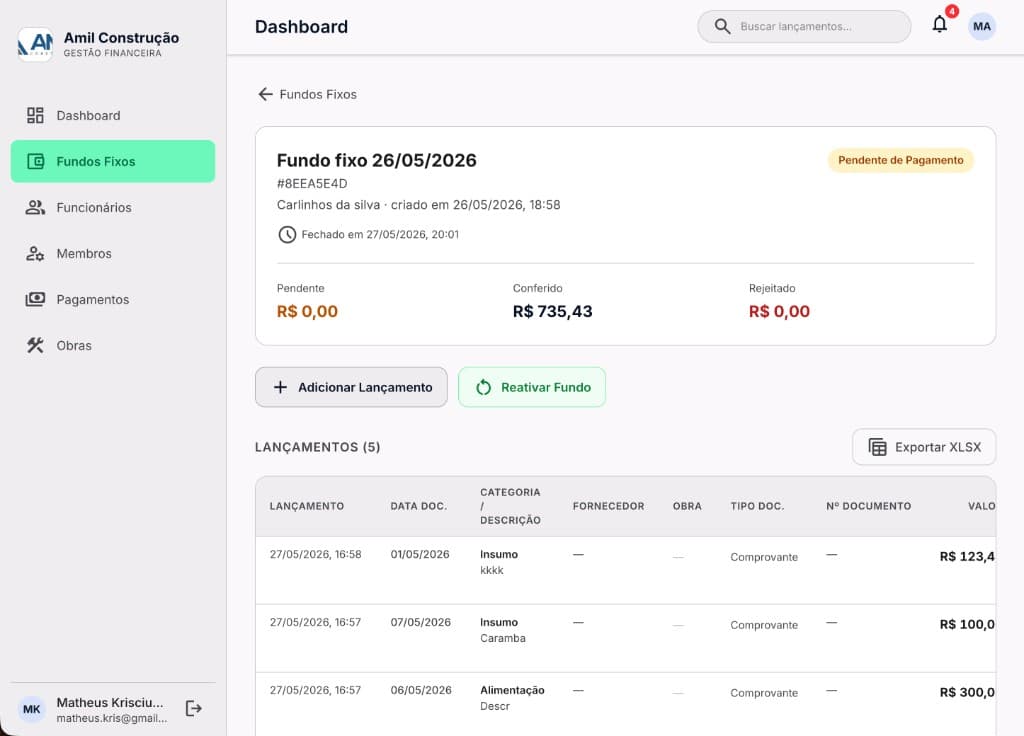The image size is (1024, 736).
Task: Click the logout icon beside Matheus
Action: (x=194, y=709)
